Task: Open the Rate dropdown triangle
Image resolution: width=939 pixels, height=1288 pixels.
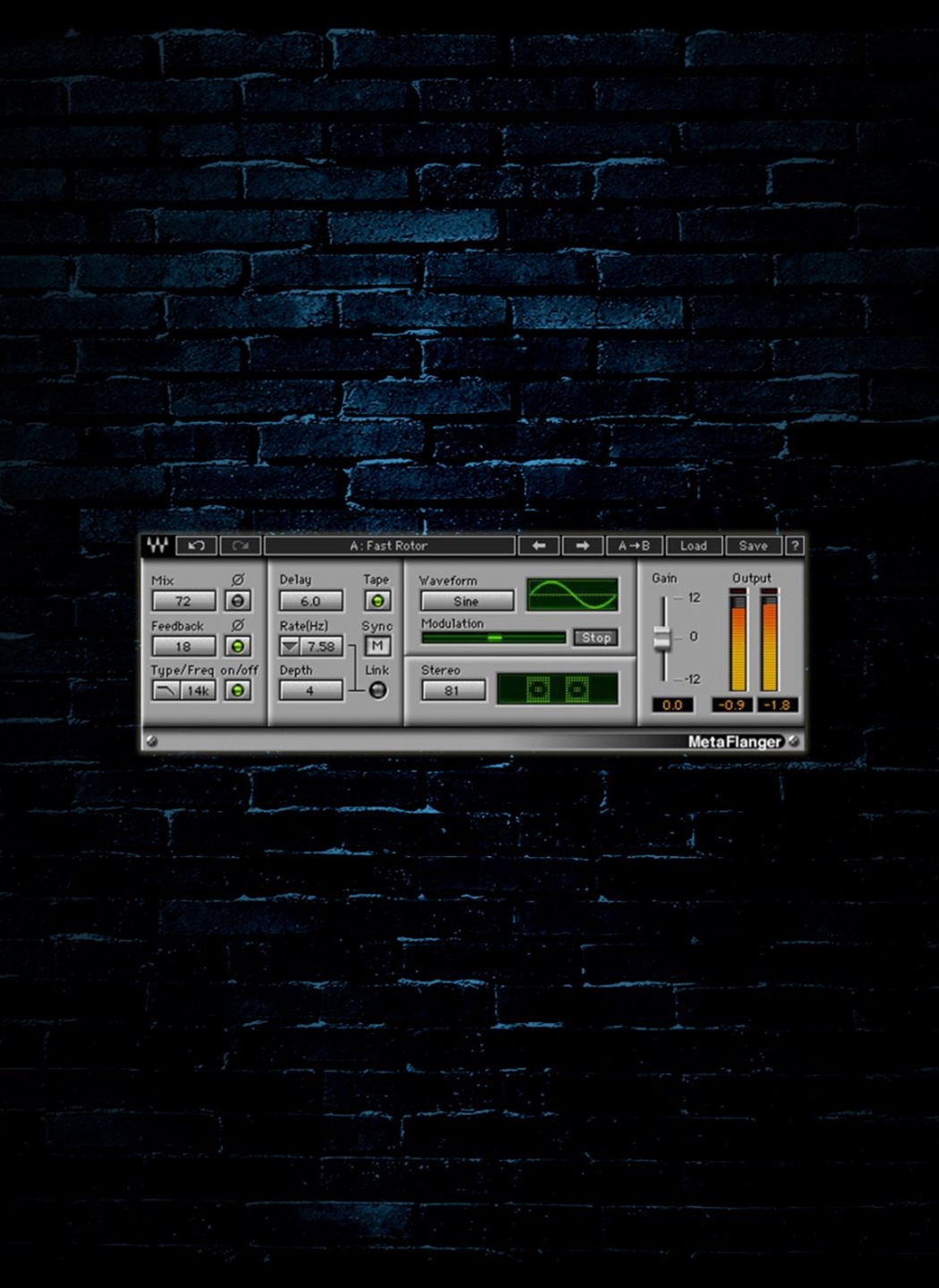Action: point(292,644)
